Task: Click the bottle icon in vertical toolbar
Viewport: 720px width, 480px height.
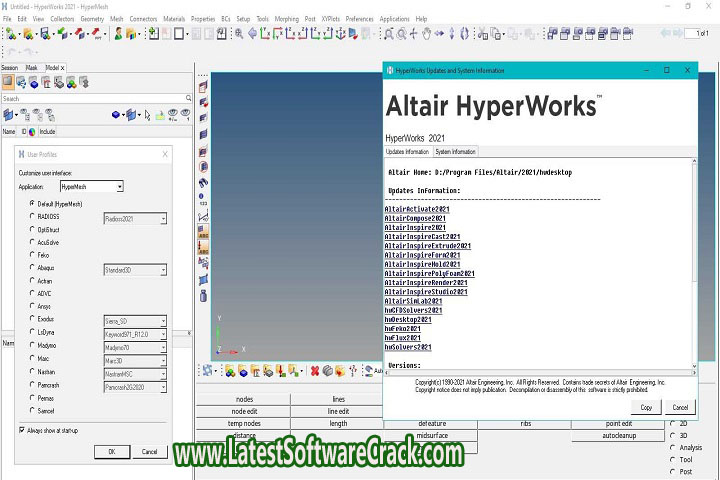Action: click(203, 295)
